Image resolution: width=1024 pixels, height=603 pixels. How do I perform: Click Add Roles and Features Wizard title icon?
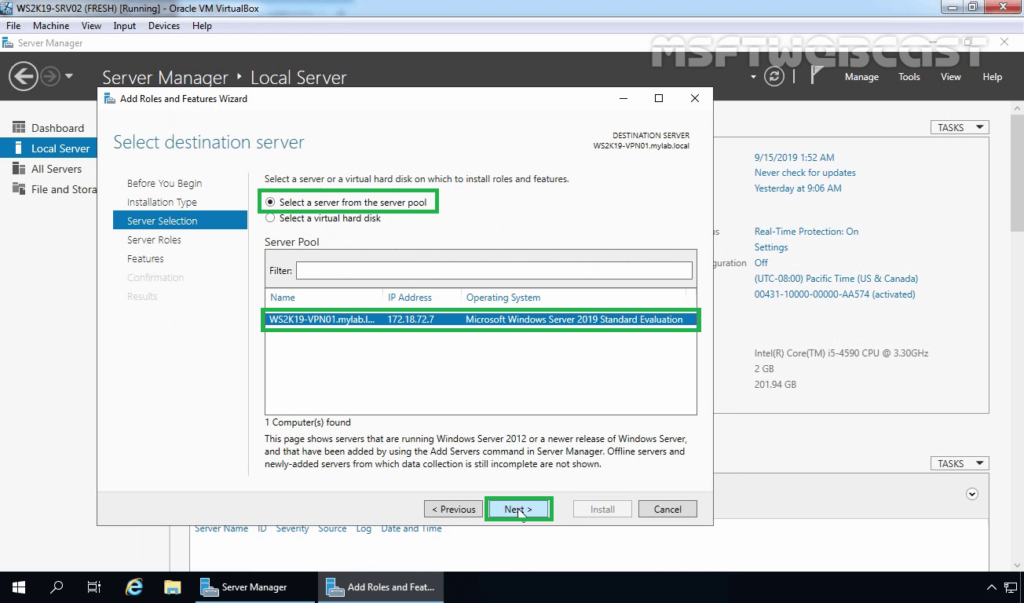click(110, 99)
